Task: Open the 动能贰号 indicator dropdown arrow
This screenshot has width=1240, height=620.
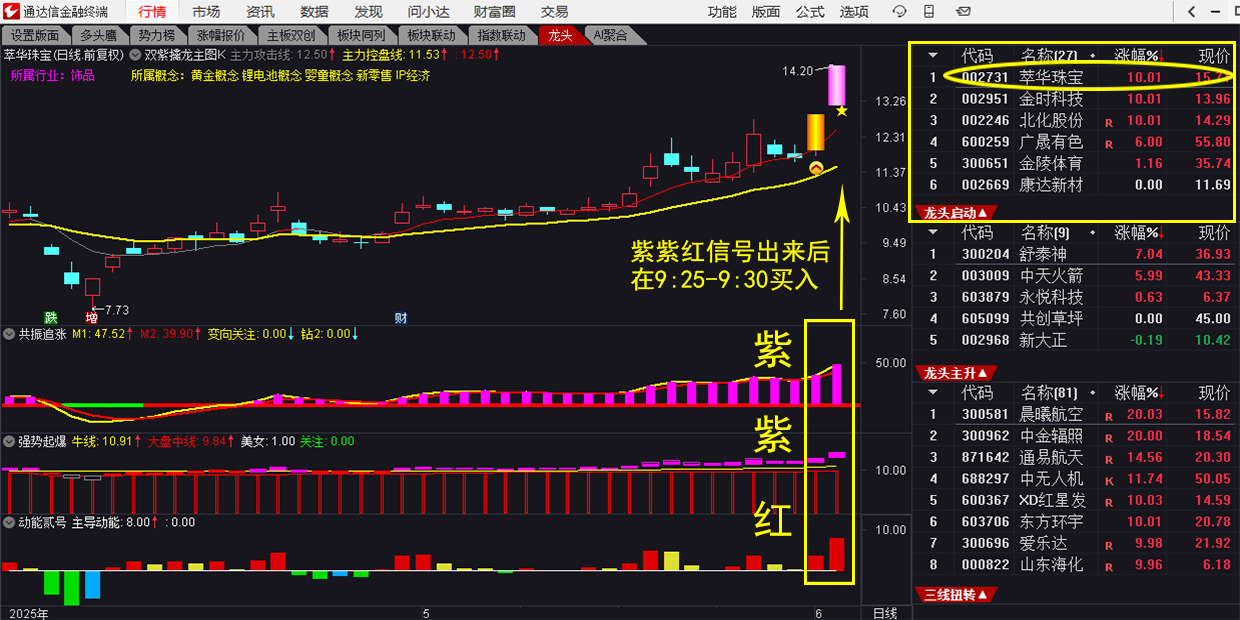Action: pyautogui.click(x=9, y=522)
